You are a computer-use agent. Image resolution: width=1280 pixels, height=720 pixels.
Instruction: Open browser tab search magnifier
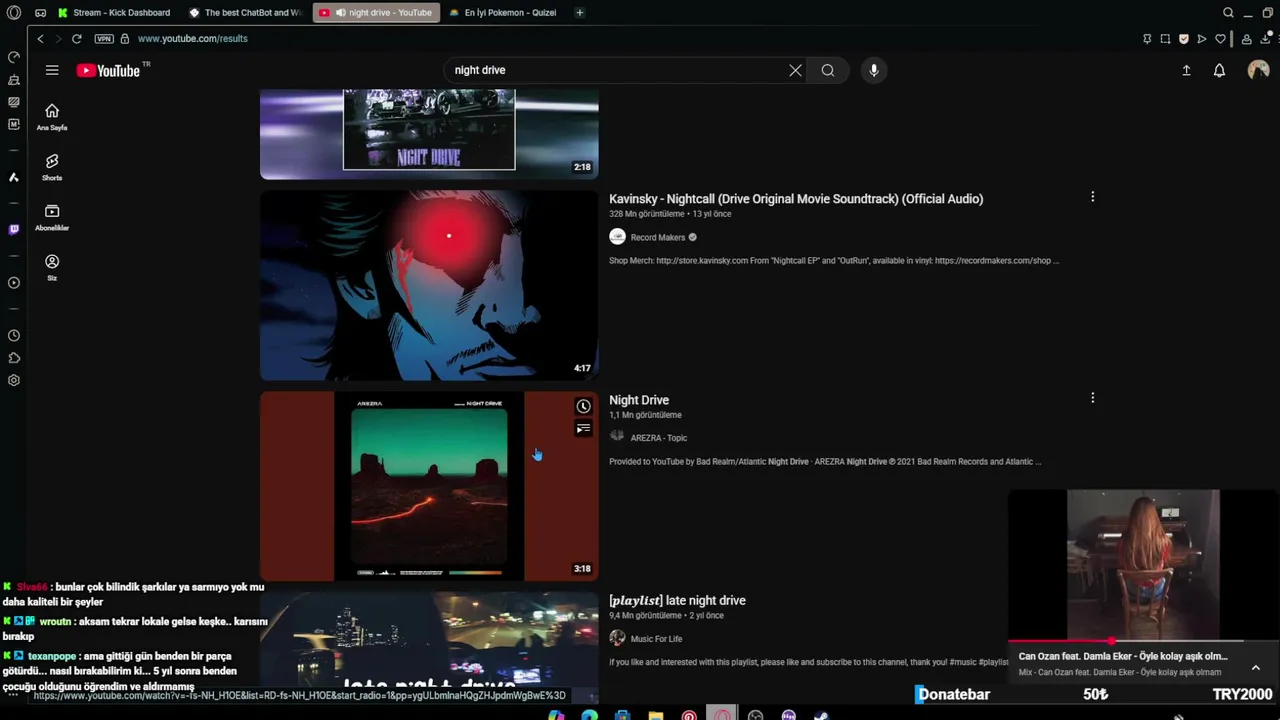pyautogui.click(x=1228, y=12)
